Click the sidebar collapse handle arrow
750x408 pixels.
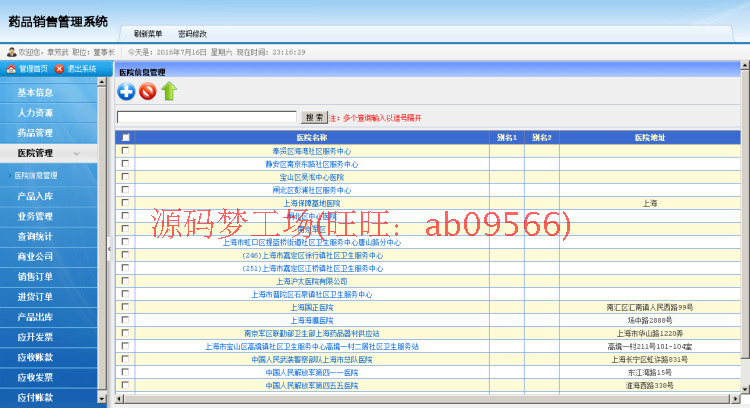110,249
